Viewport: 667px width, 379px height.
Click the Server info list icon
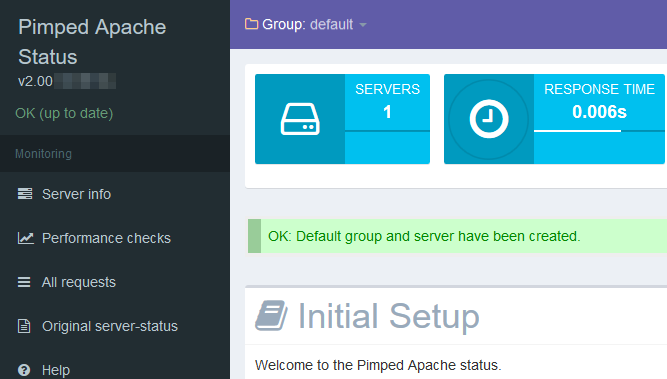25,194
